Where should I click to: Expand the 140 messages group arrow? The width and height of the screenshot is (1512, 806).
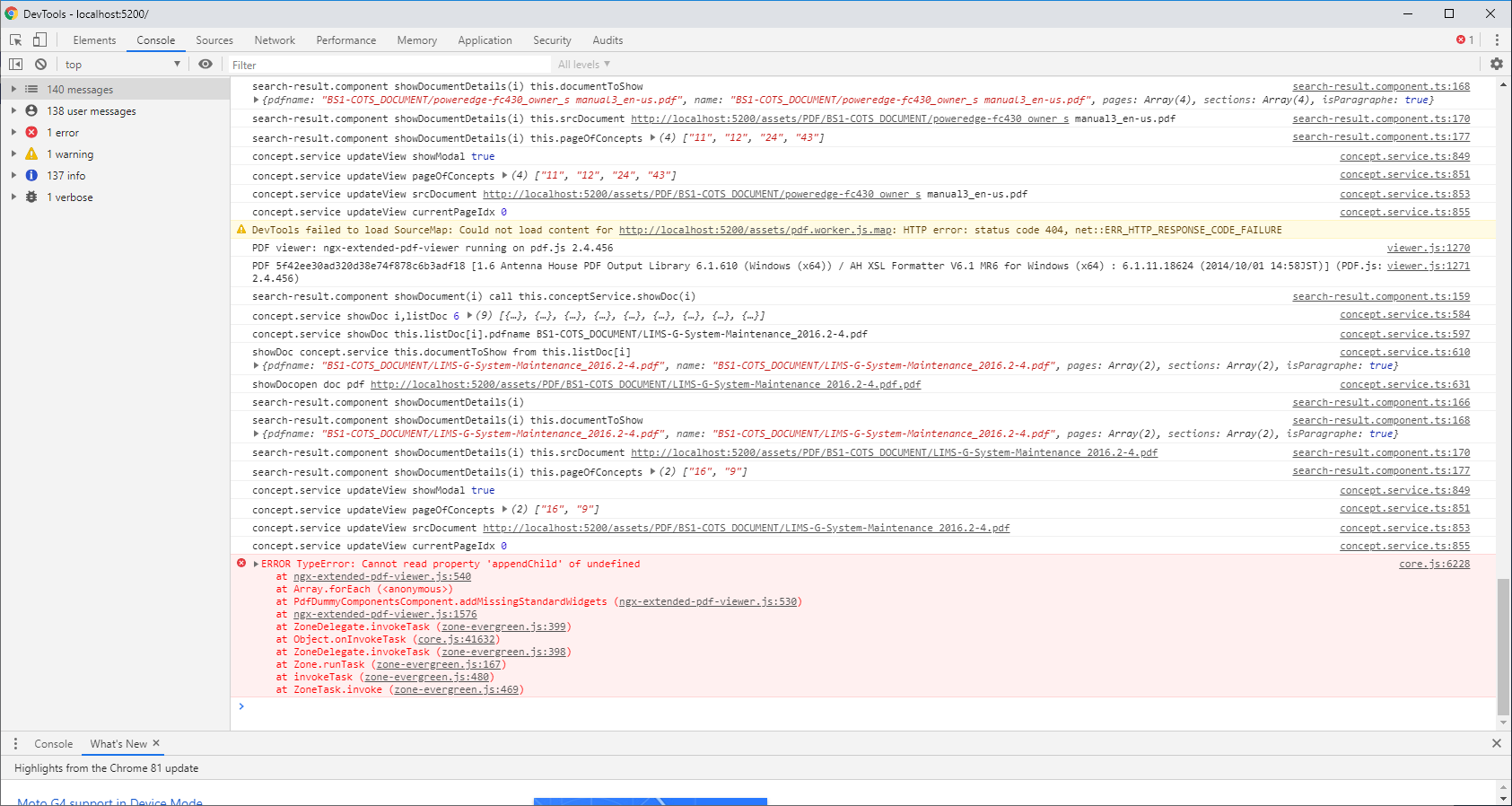click(x=13, y=90)
